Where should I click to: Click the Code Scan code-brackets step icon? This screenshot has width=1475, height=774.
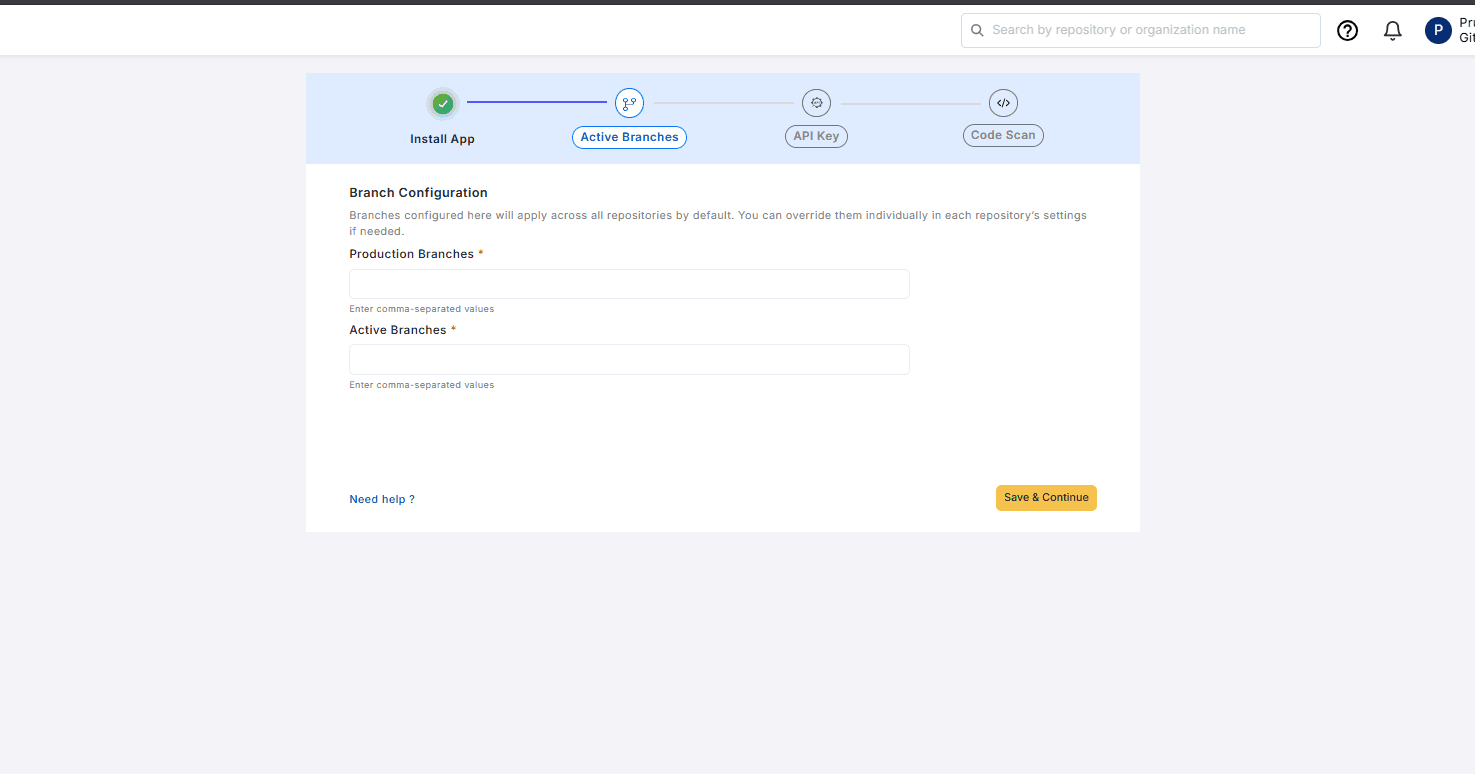pyautogui.click(x=1003, y=103)
